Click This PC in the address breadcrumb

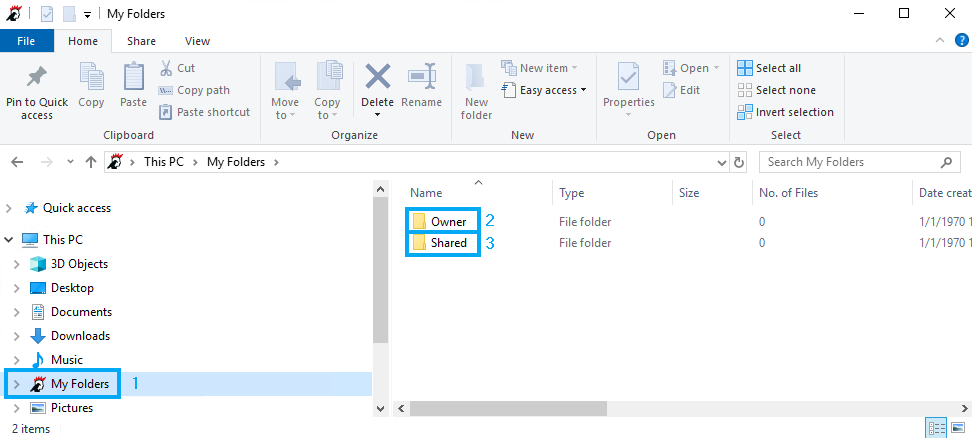point(164,162)
